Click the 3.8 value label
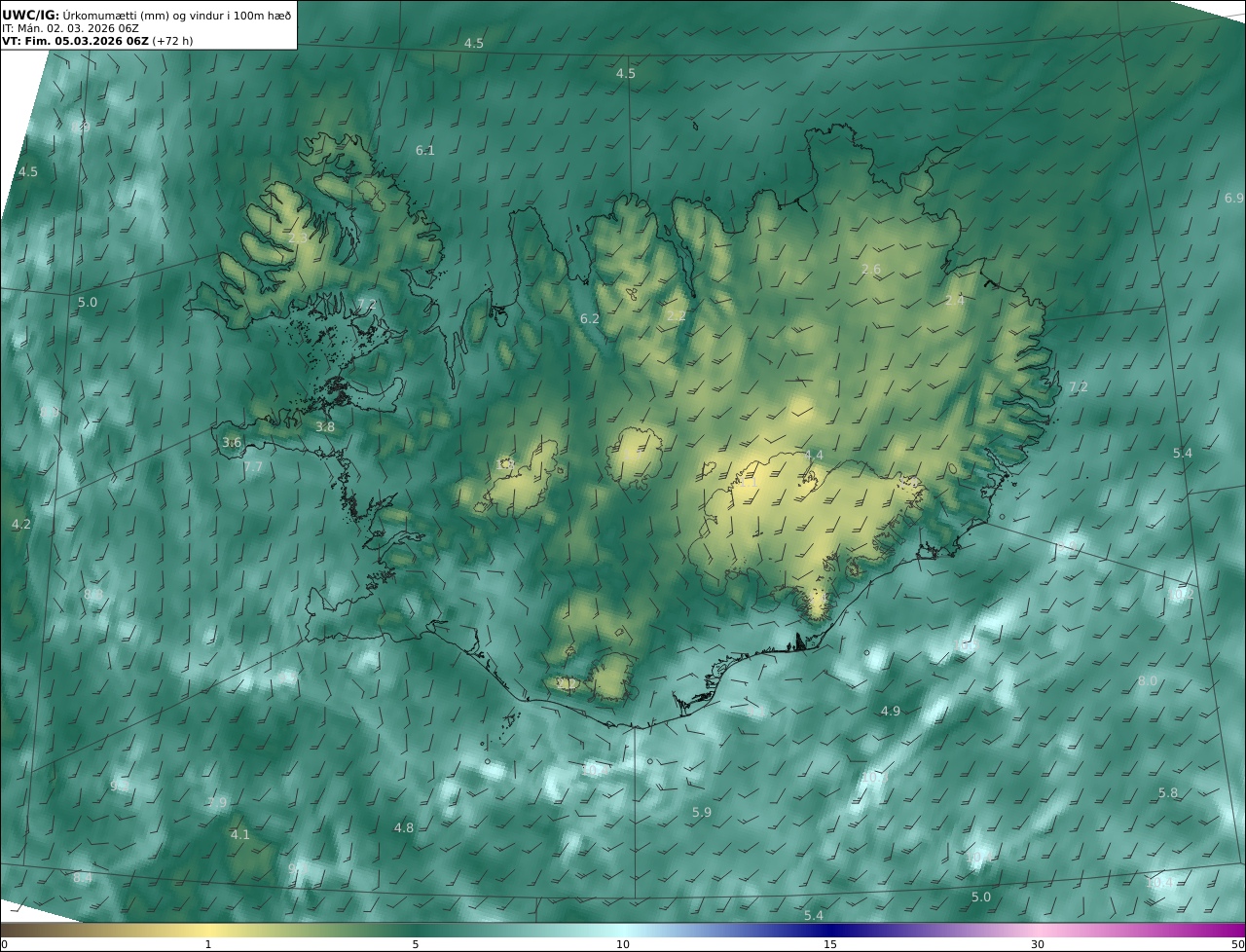Image resolution: width=1246 pixels, height=952 pixels. tap(325, 426)
